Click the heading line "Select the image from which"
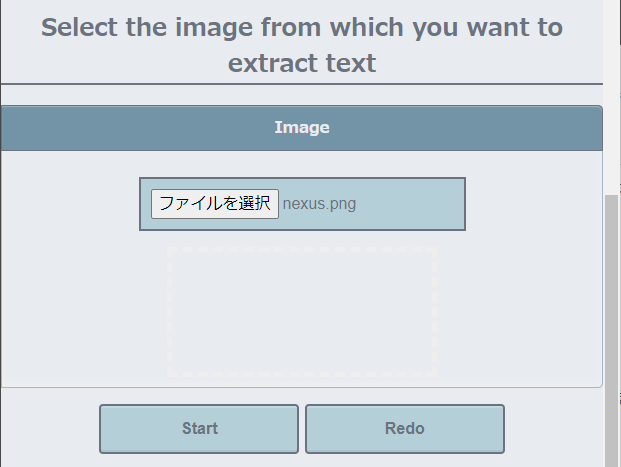 point(302,27)
